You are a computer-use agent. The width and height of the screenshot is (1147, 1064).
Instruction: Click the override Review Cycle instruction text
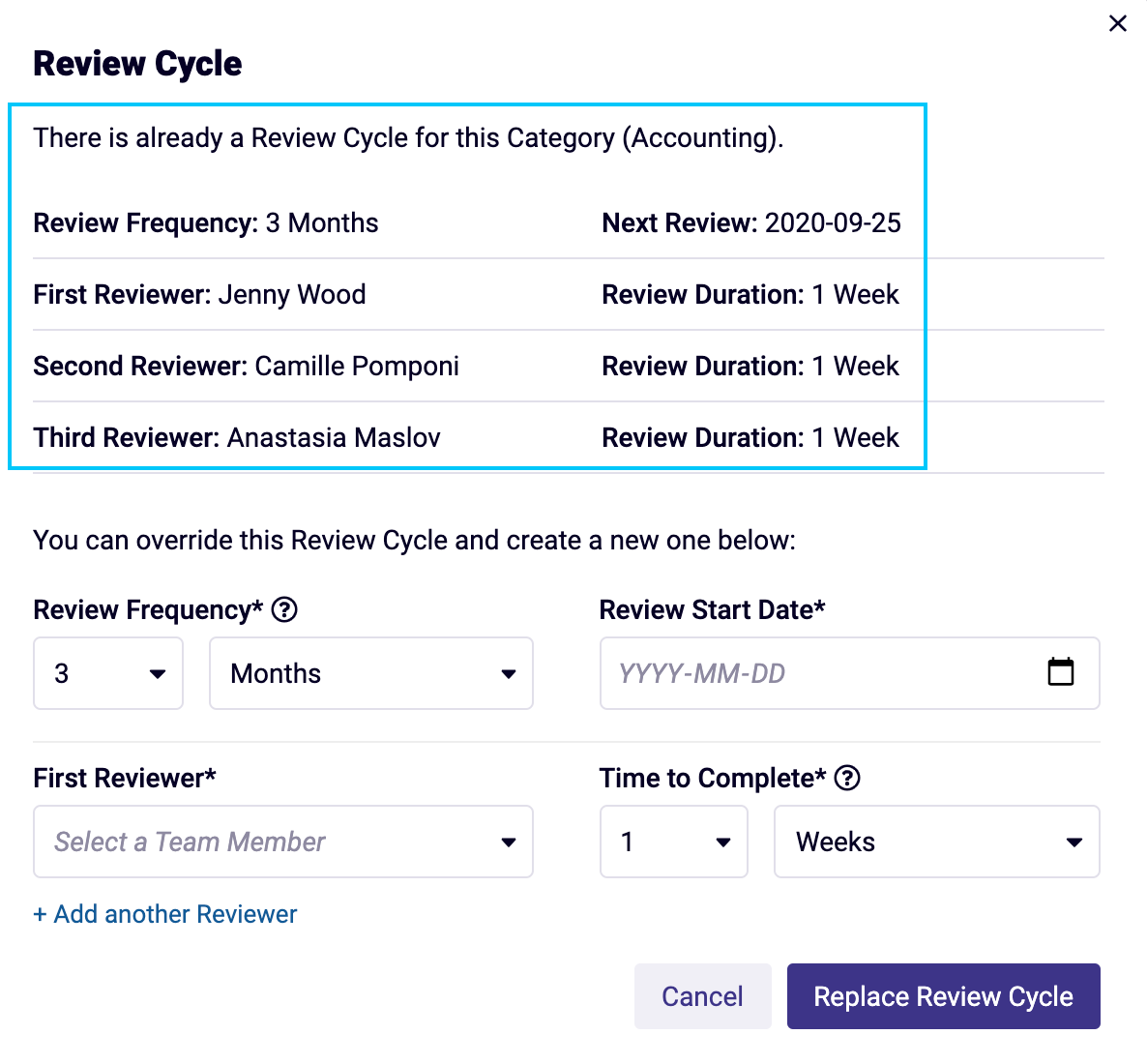click(x=414, y=541)
